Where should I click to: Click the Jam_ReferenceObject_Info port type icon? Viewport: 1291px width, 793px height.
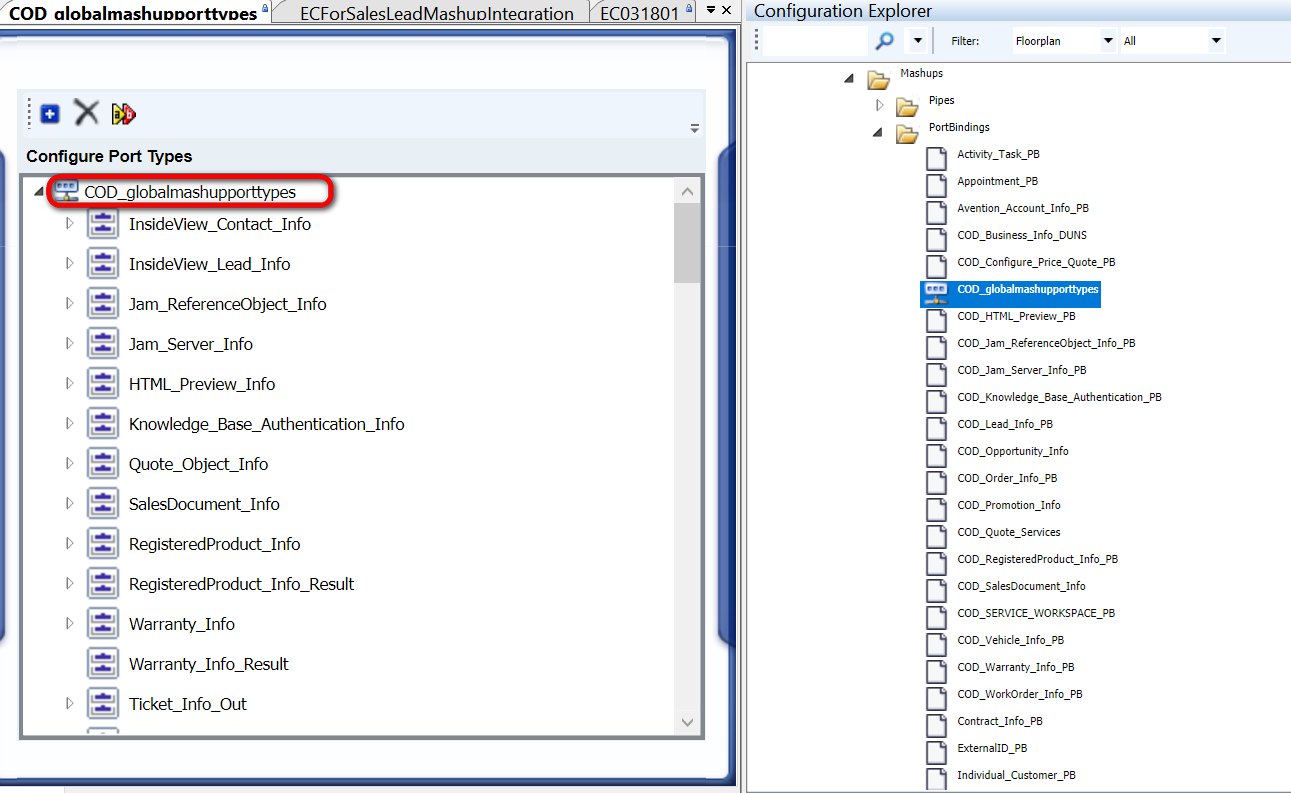(103, 304)
